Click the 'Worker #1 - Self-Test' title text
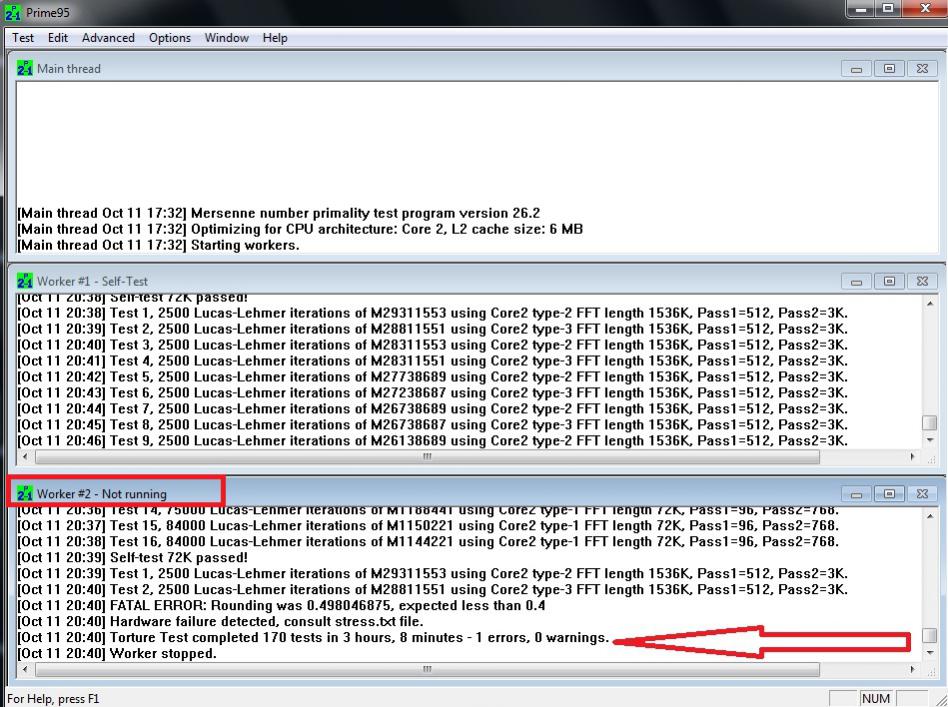 [92, 281]
